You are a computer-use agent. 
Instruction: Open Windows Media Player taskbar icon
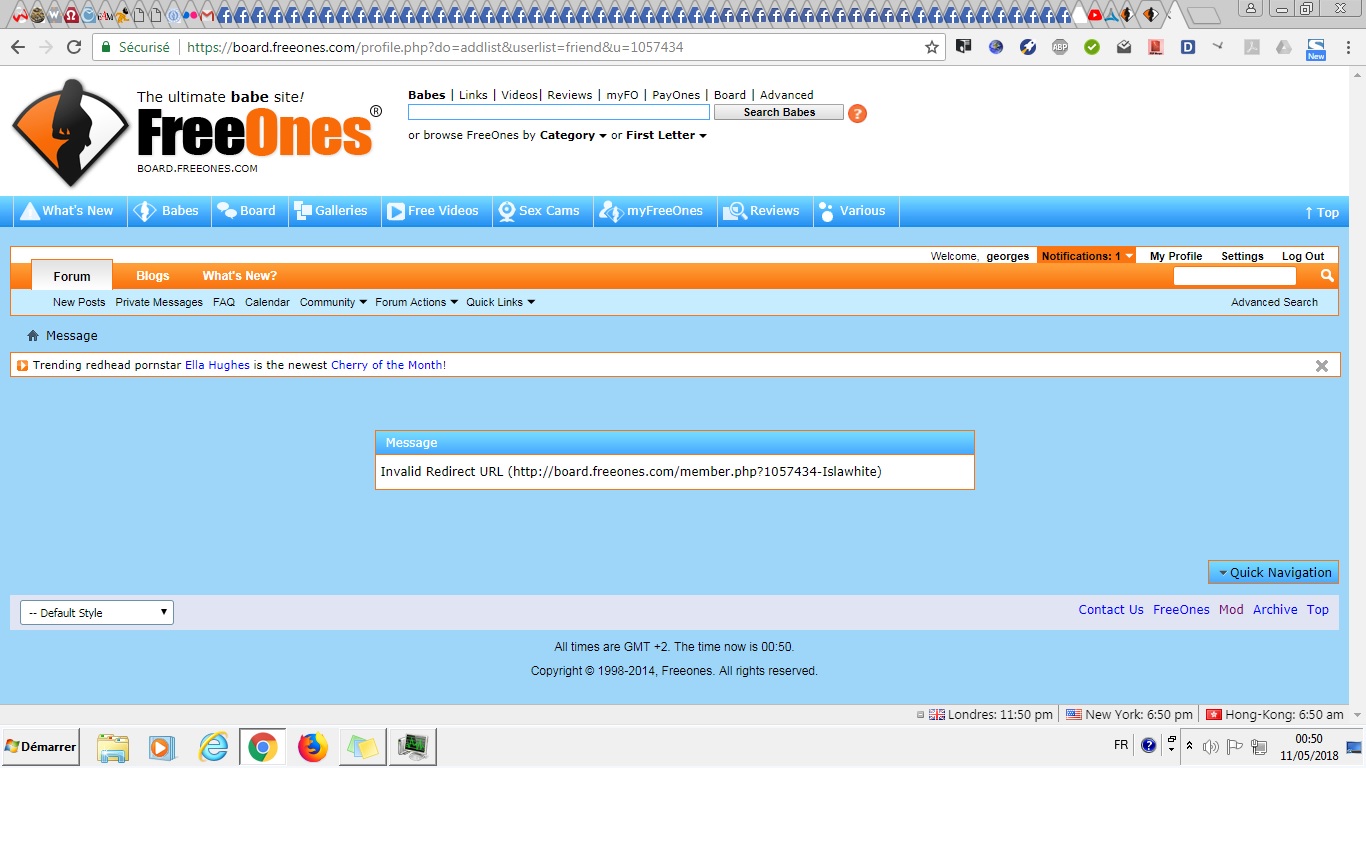[x=162, y=747]
